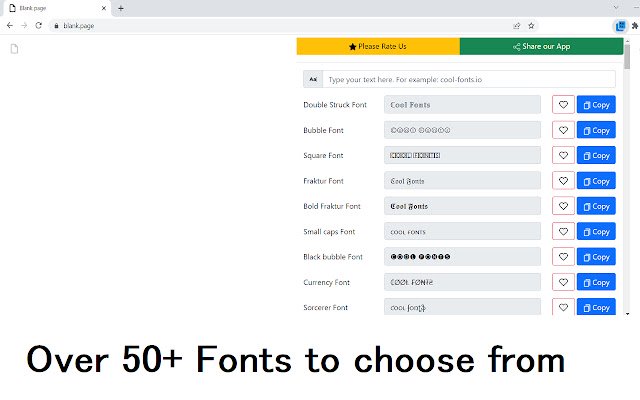Favorite the Sorcerer Font heart

point(563,307)
